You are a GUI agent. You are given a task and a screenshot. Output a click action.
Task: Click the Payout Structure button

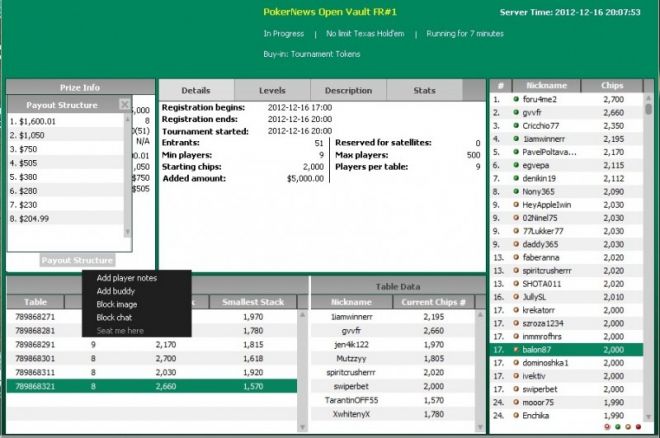tap(77, 260)
